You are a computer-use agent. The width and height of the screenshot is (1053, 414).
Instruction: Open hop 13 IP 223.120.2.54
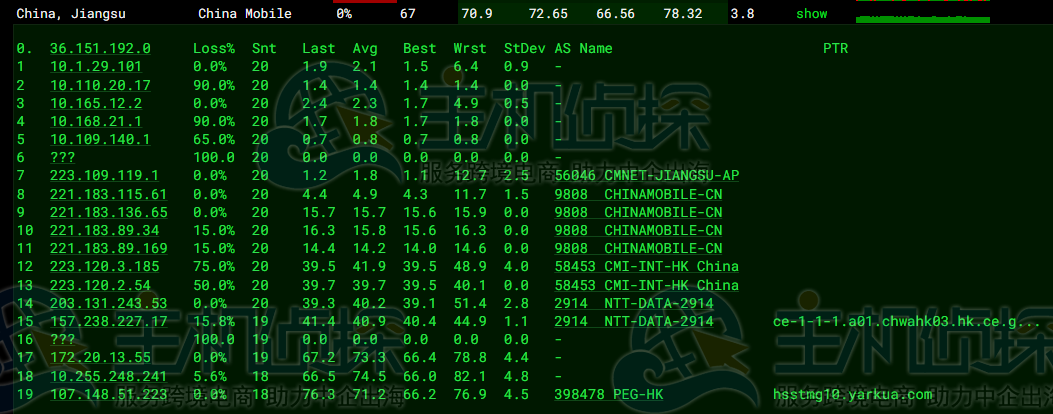pyautogui.click(x=100, y=285)
